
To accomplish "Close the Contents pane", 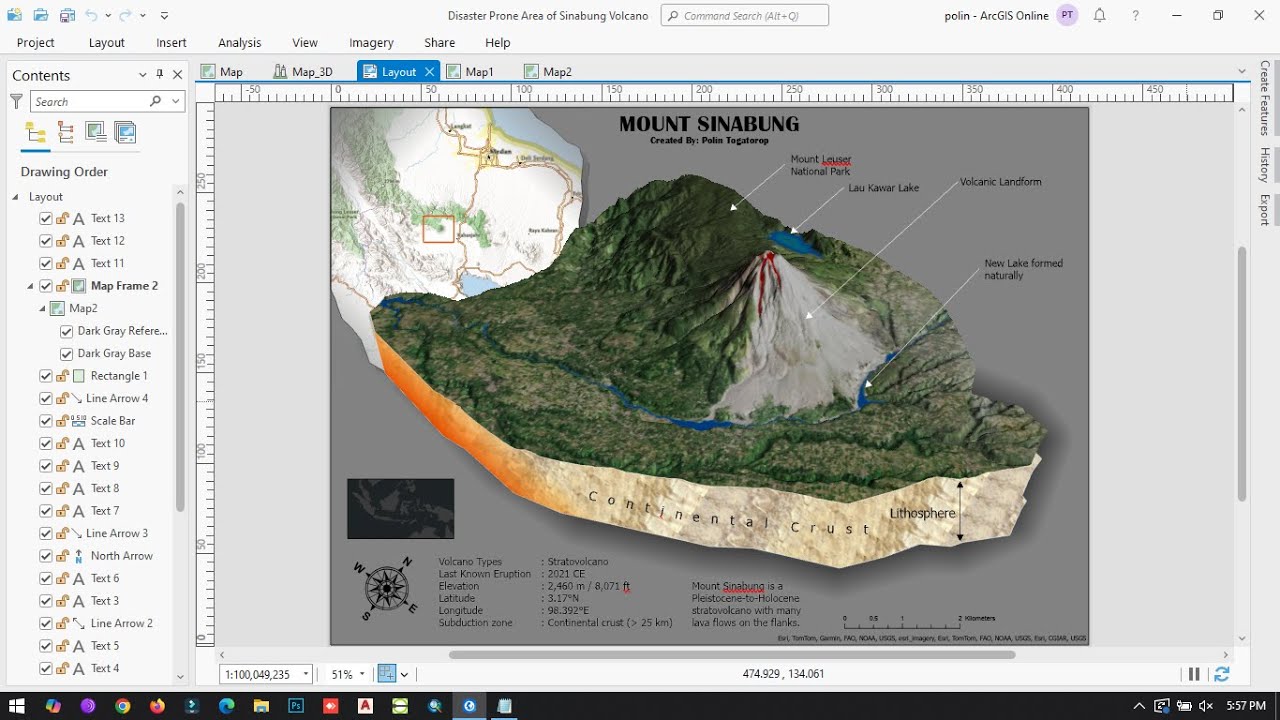I will tap(178, 75).
